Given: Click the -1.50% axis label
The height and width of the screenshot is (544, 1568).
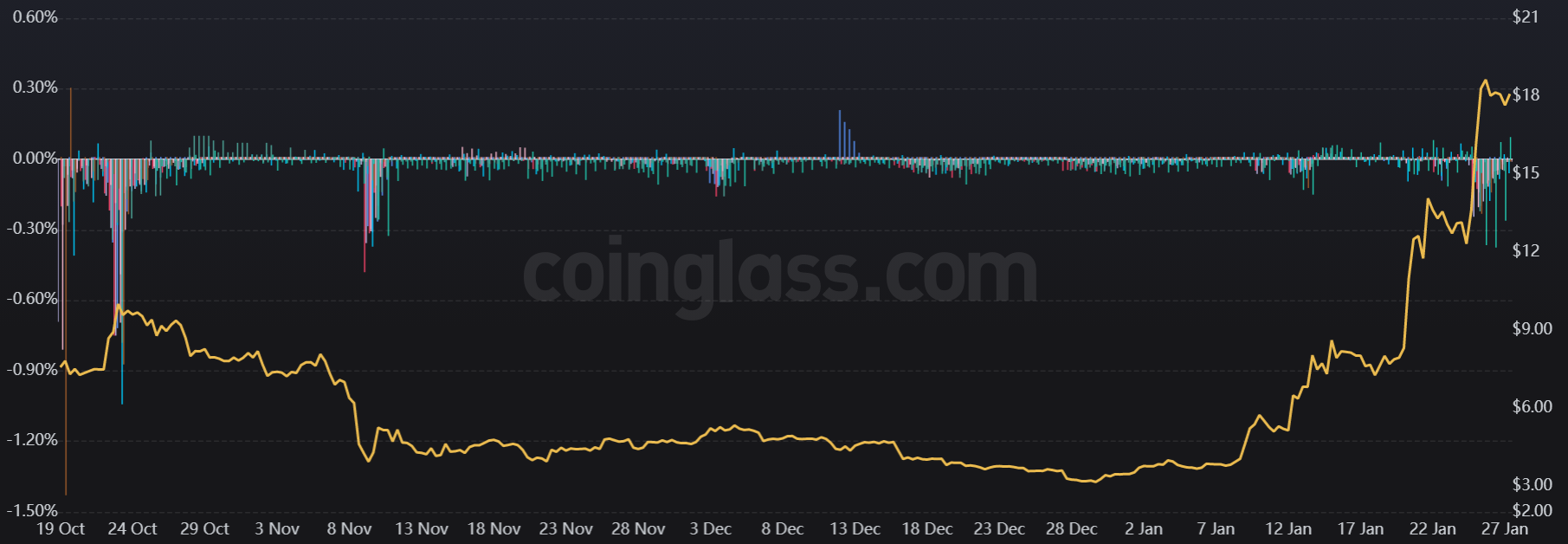Looking at the screenshot, I should tap(33, 511).
